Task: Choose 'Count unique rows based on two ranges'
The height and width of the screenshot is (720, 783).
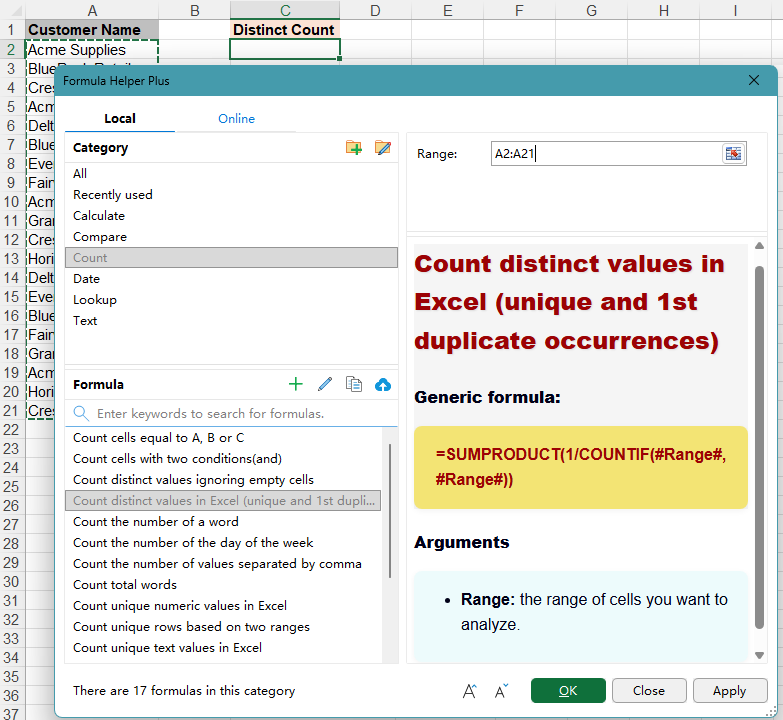Action: [223, 627]
